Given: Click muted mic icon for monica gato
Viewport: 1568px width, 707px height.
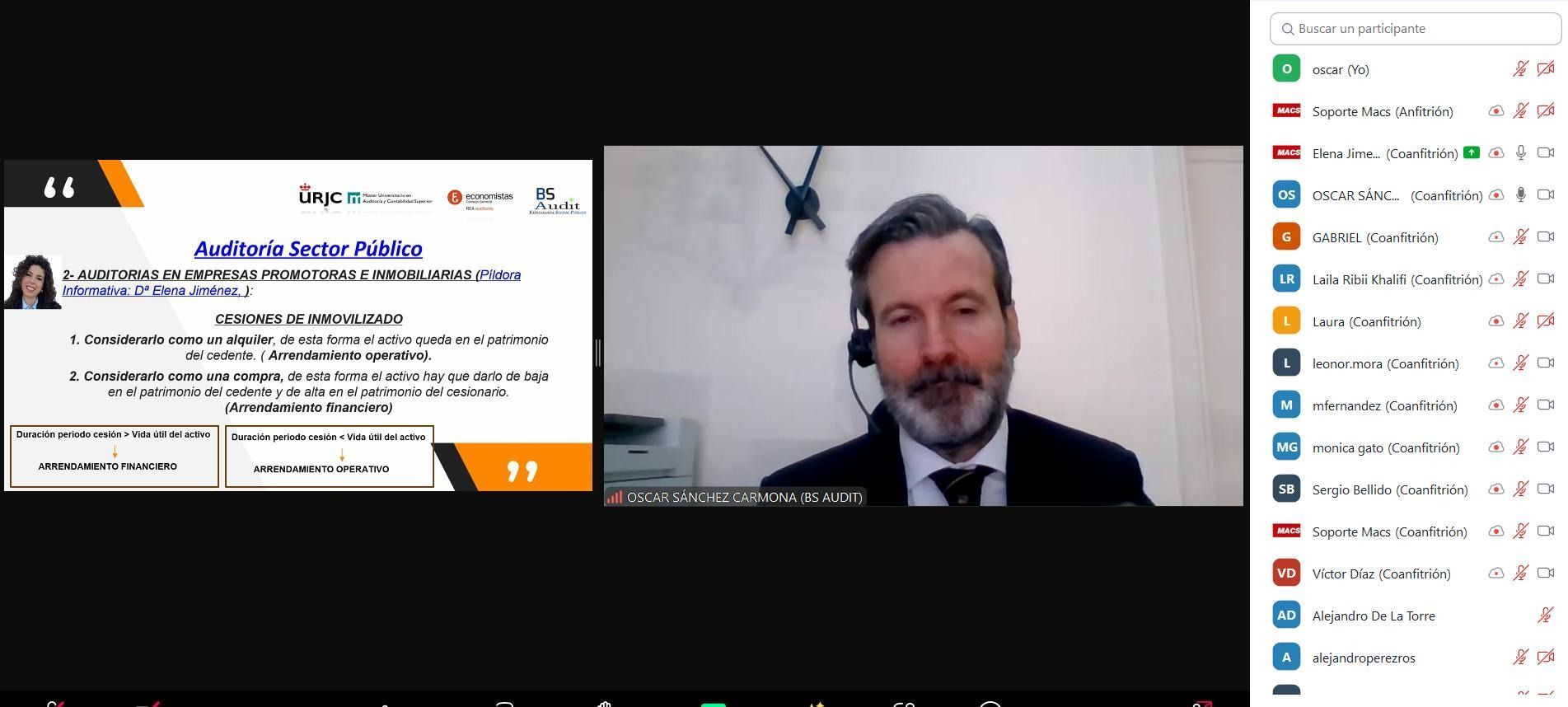Looking at the screenshot, I should 1521,447.
